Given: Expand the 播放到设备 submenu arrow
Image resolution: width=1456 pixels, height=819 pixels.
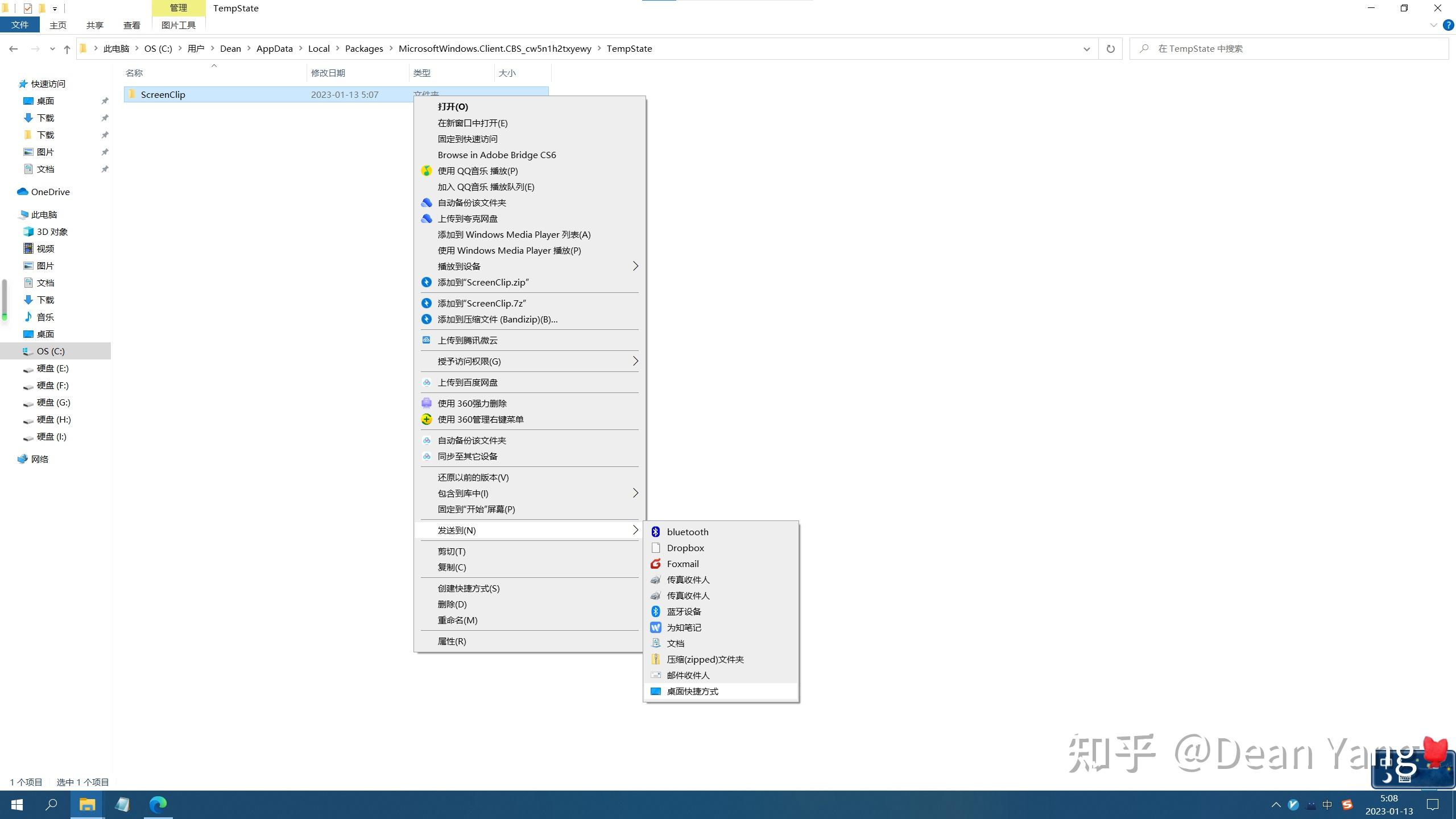Looking at the screenshot, I should tap(635, 266).
